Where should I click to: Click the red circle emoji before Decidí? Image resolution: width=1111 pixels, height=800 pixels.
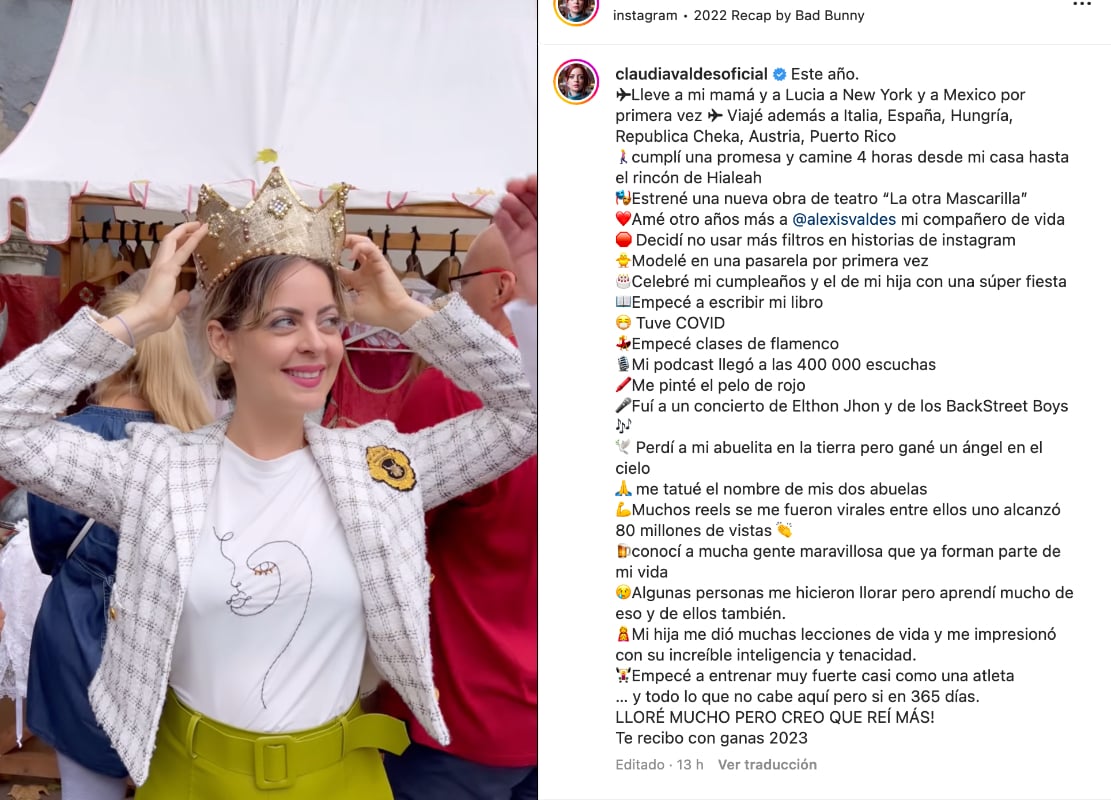[x=623, y=240]
